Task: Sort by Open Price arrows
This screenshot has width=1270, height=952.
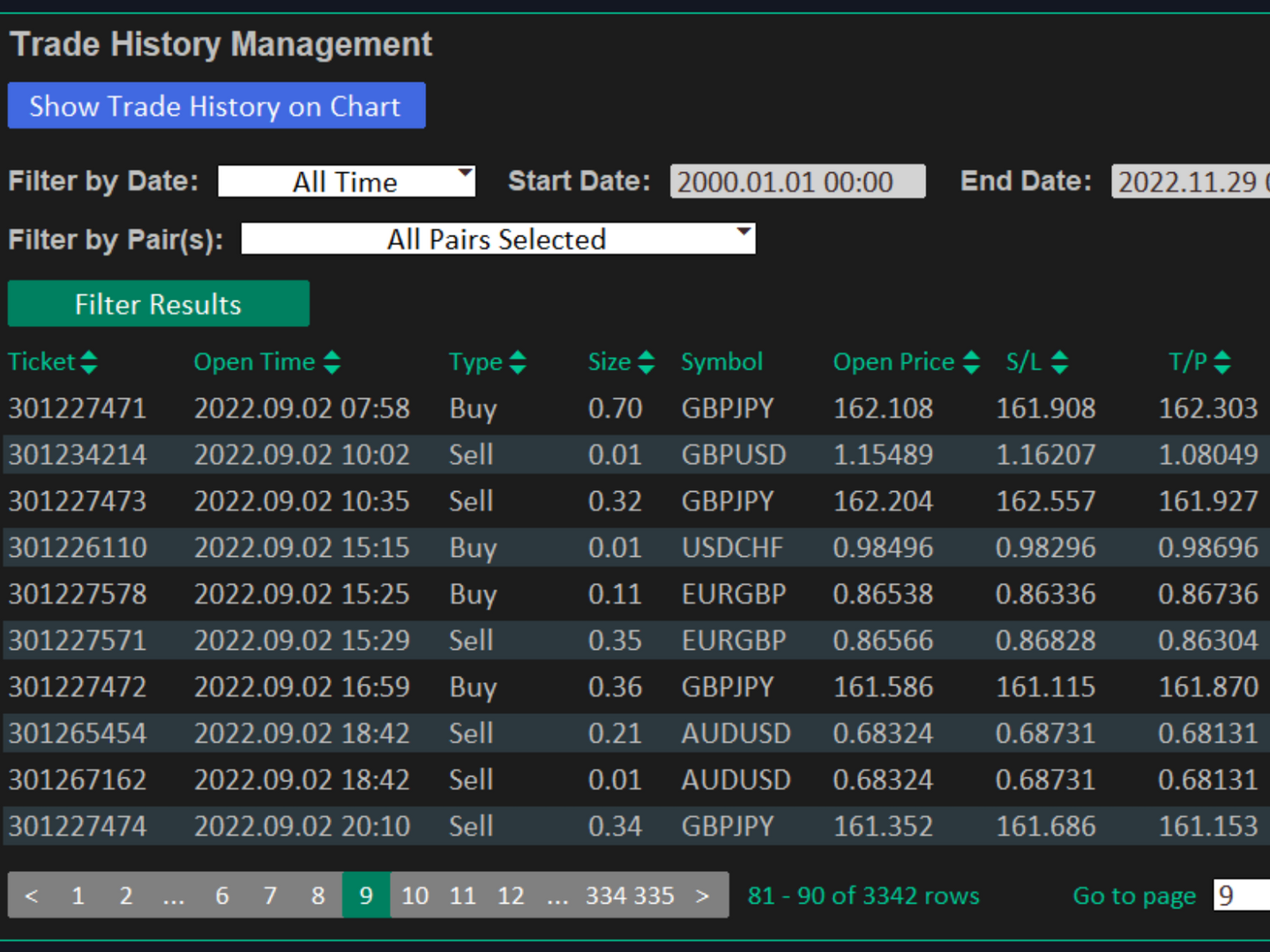Action: [x=971, y=362]
